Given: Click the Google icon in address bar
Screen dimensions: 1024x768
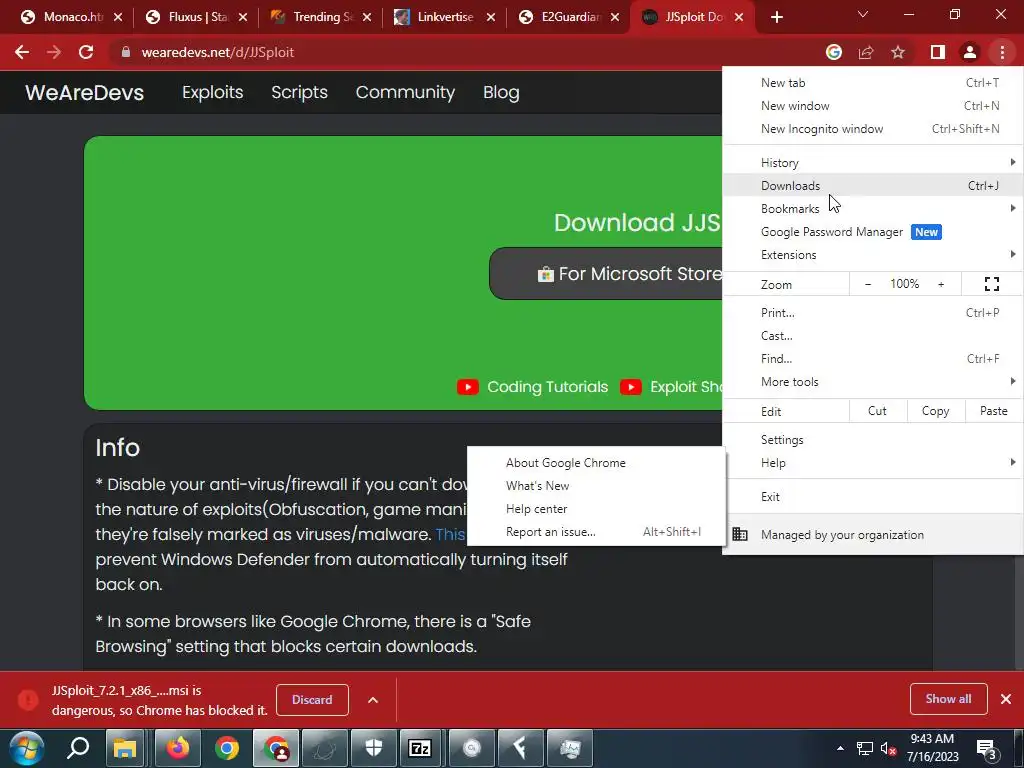Looking at the screenshot, I should [834, 52].
